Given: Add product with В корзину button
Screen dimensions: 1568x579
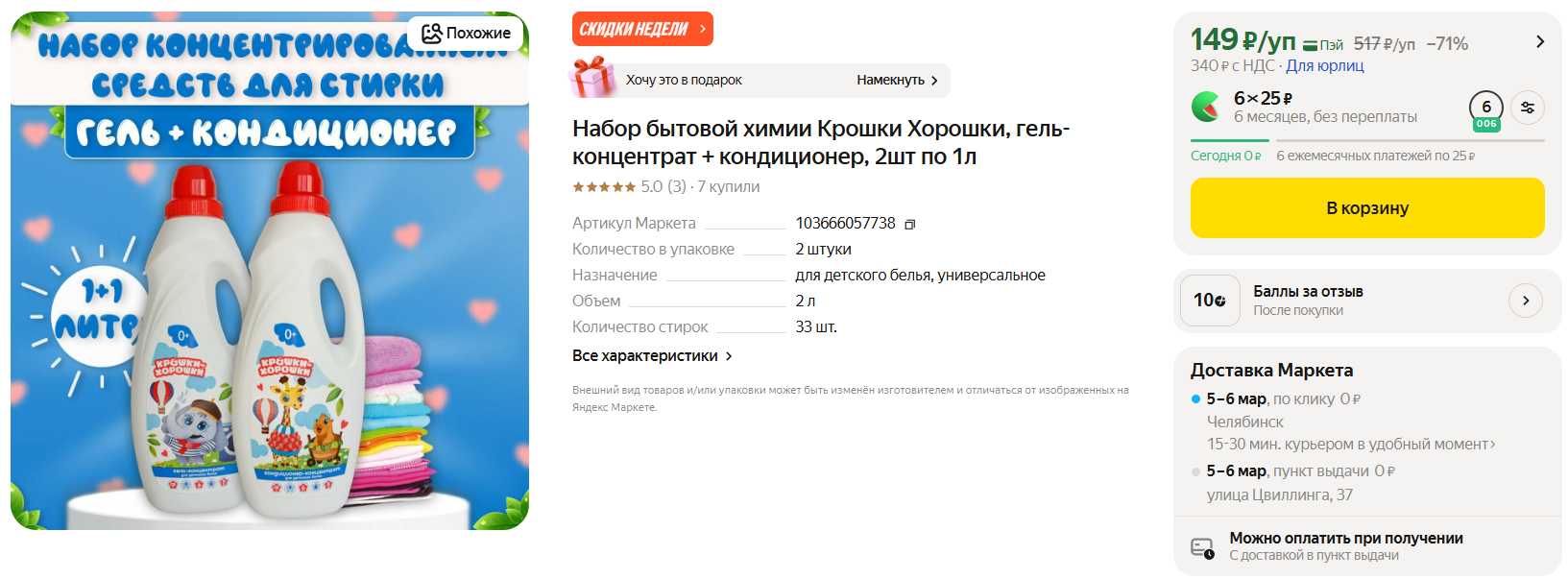Looking at the screenshot, I should click(1367, 207).
